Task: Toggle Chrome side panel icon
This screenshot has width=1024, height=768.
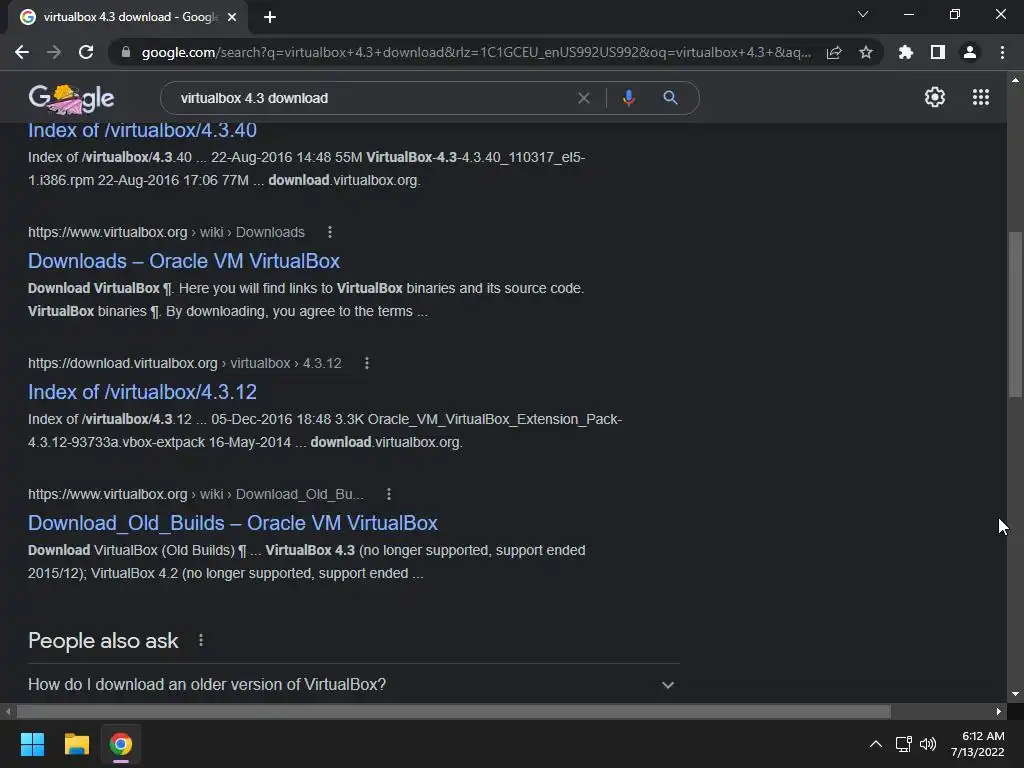Action: [x=938, y=52]
